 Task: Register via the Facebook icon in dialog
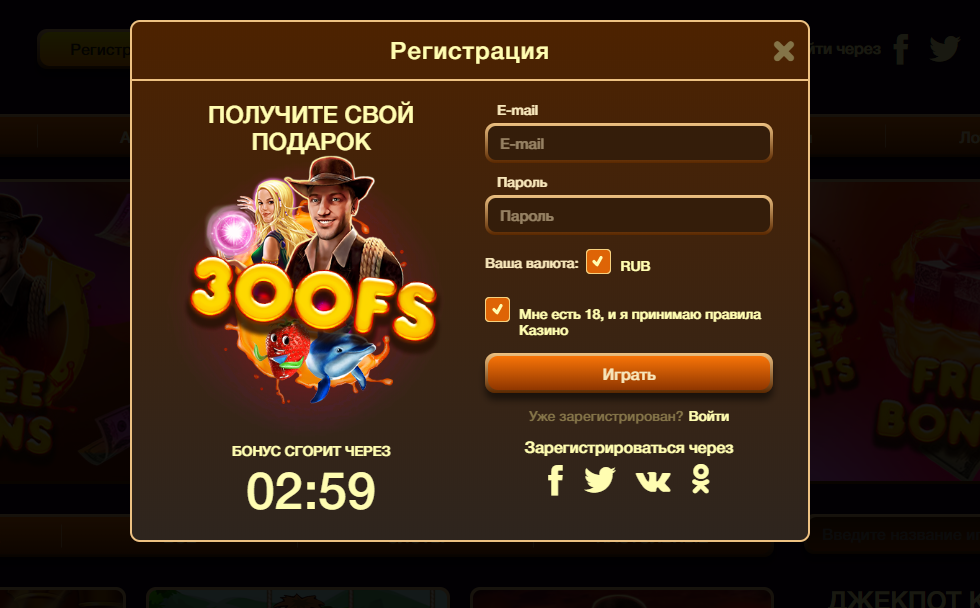(x=556, y=480)
